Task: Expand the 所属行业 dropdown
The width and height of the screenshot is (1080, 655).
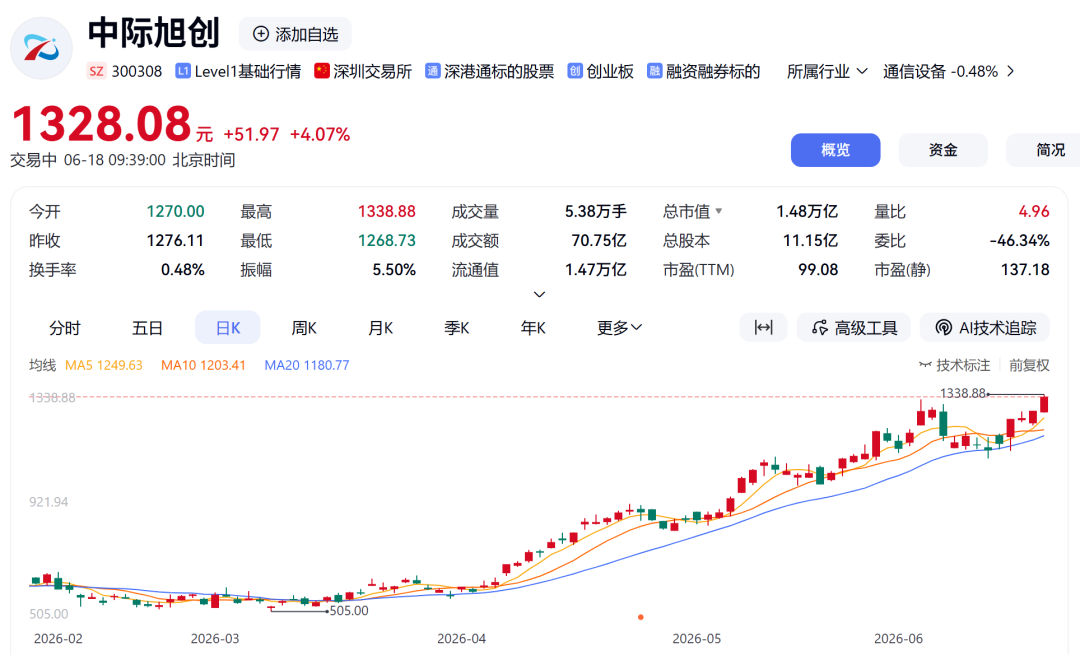Action: 827,72
